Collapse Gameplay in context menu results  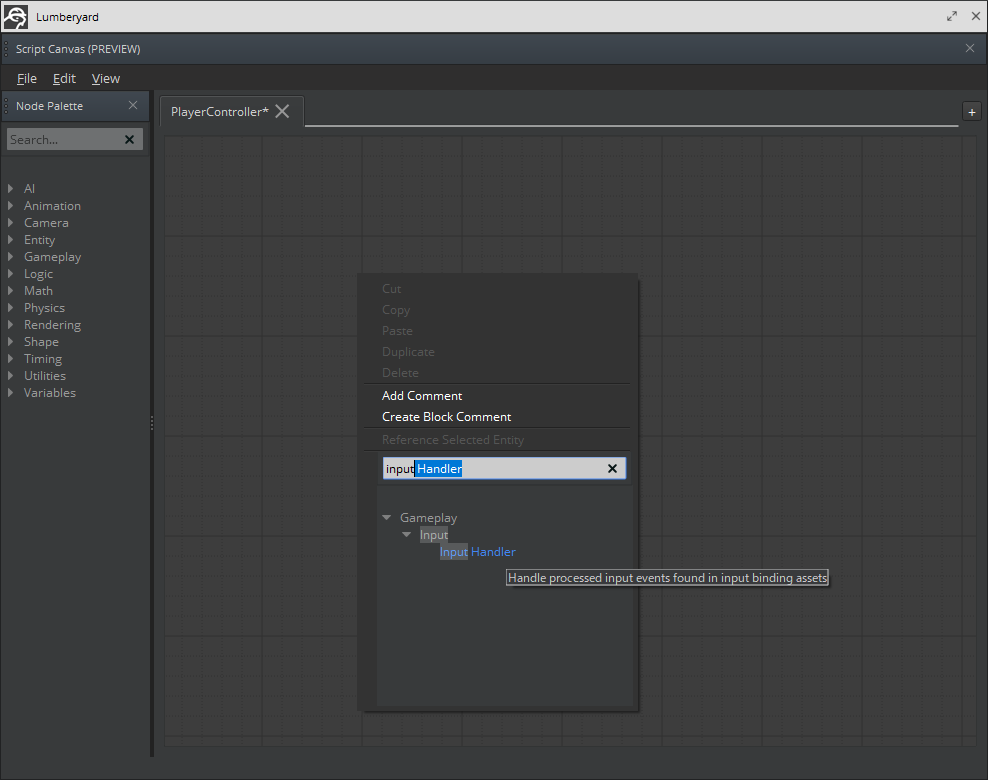coord(386,517)
